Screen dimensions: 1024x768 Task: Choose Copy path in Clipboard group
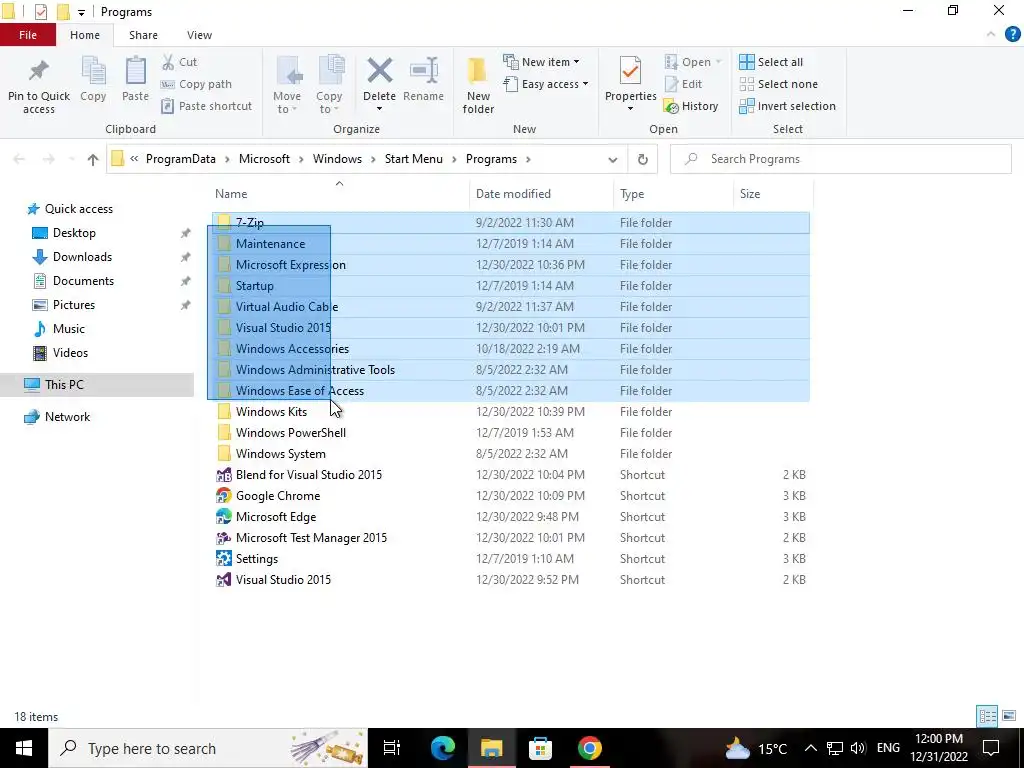click(x=197, y=84)
